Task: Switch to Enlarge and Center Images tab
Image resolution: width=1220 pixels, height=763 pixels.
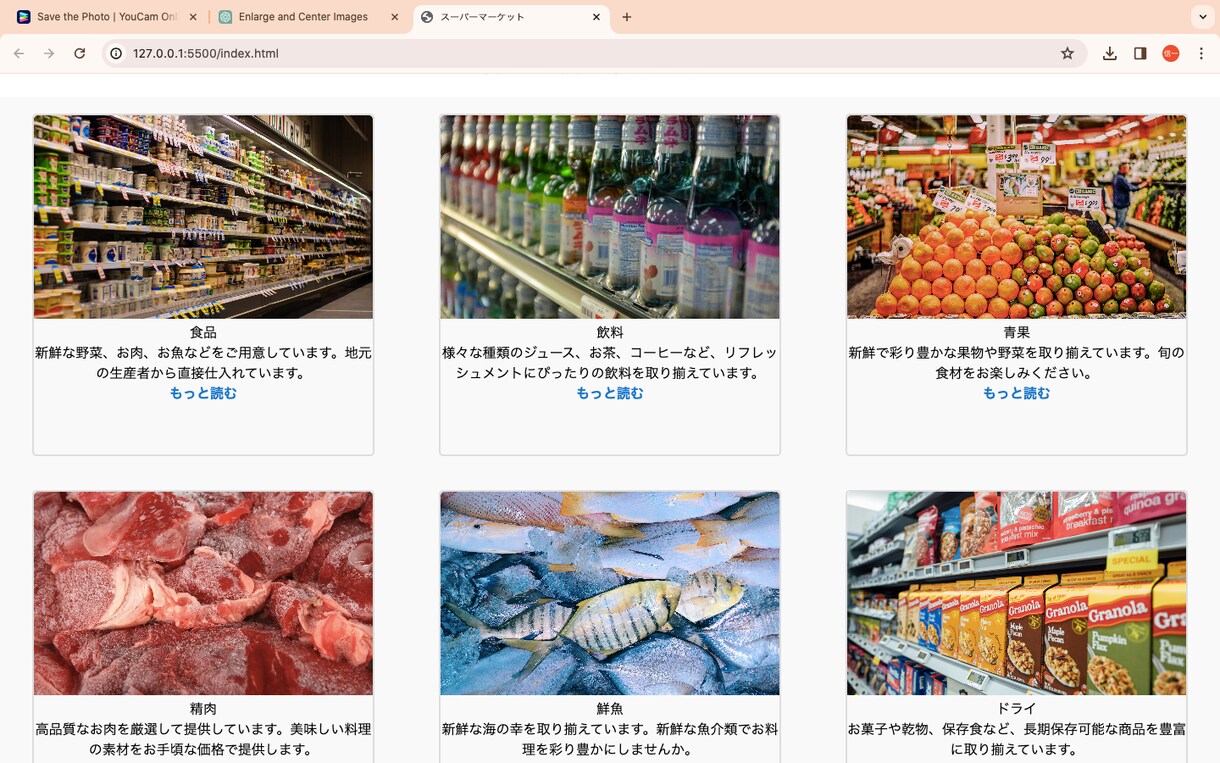Action: point(309,17)
